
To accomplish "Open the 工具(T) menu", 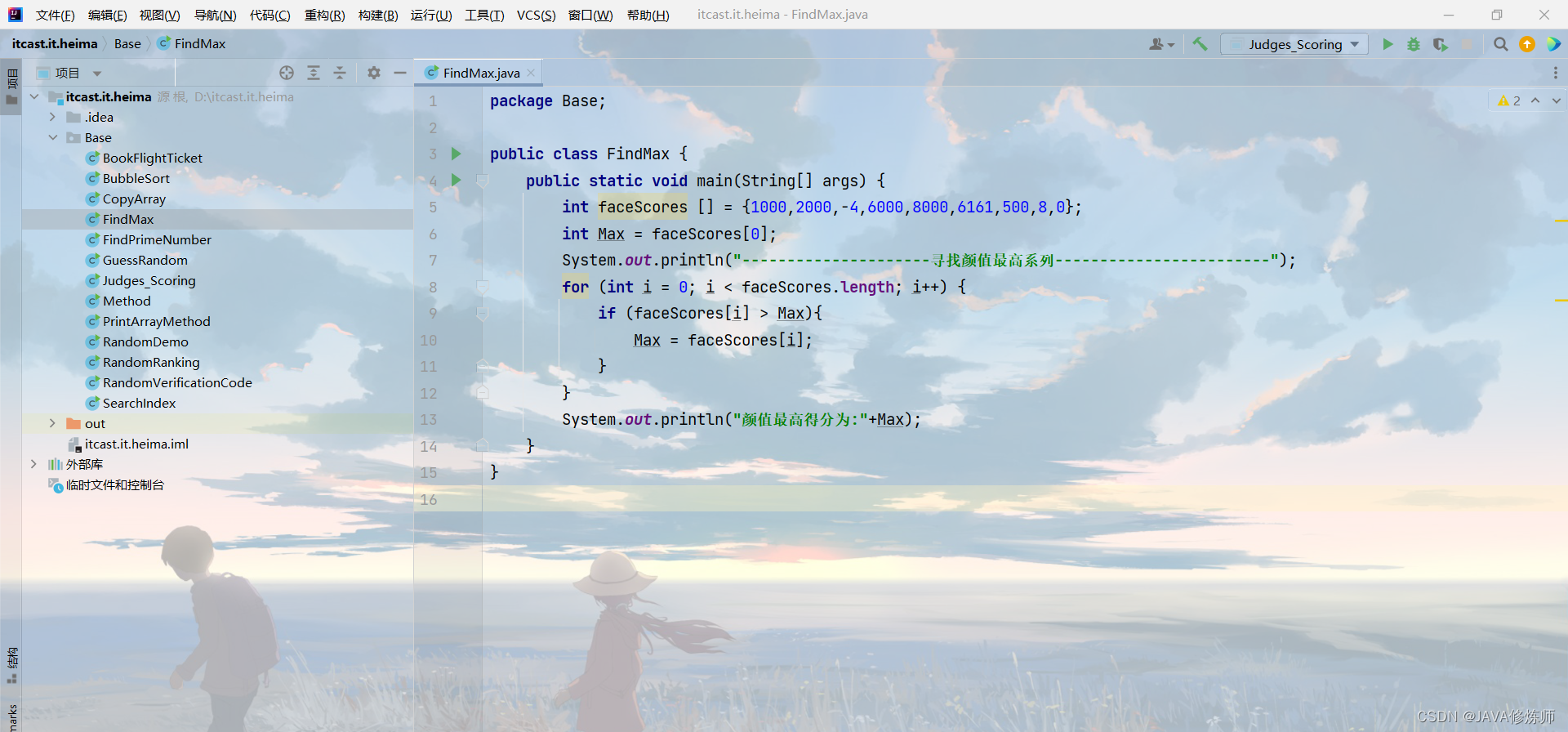I will (x=484, y=15).
